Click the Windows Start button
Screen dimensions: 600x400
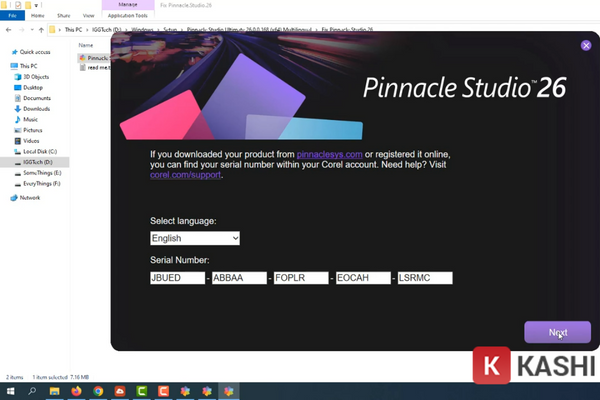pyautogui.click(x=10, y=391)
